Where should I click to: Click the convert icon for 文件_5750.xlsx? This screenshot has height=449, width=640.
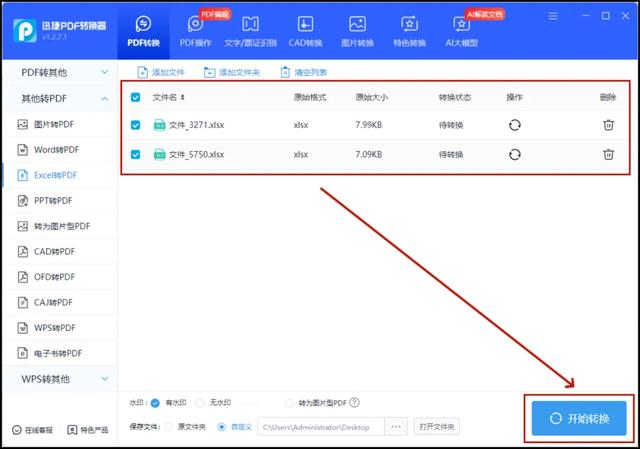tap(515, 154)
